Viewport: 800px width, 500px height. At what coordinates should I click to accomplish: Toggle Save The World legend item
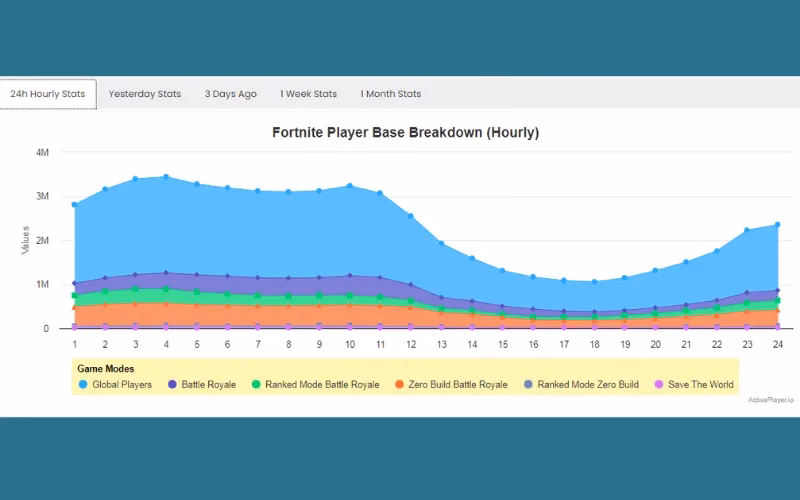(x=694, y=385)
